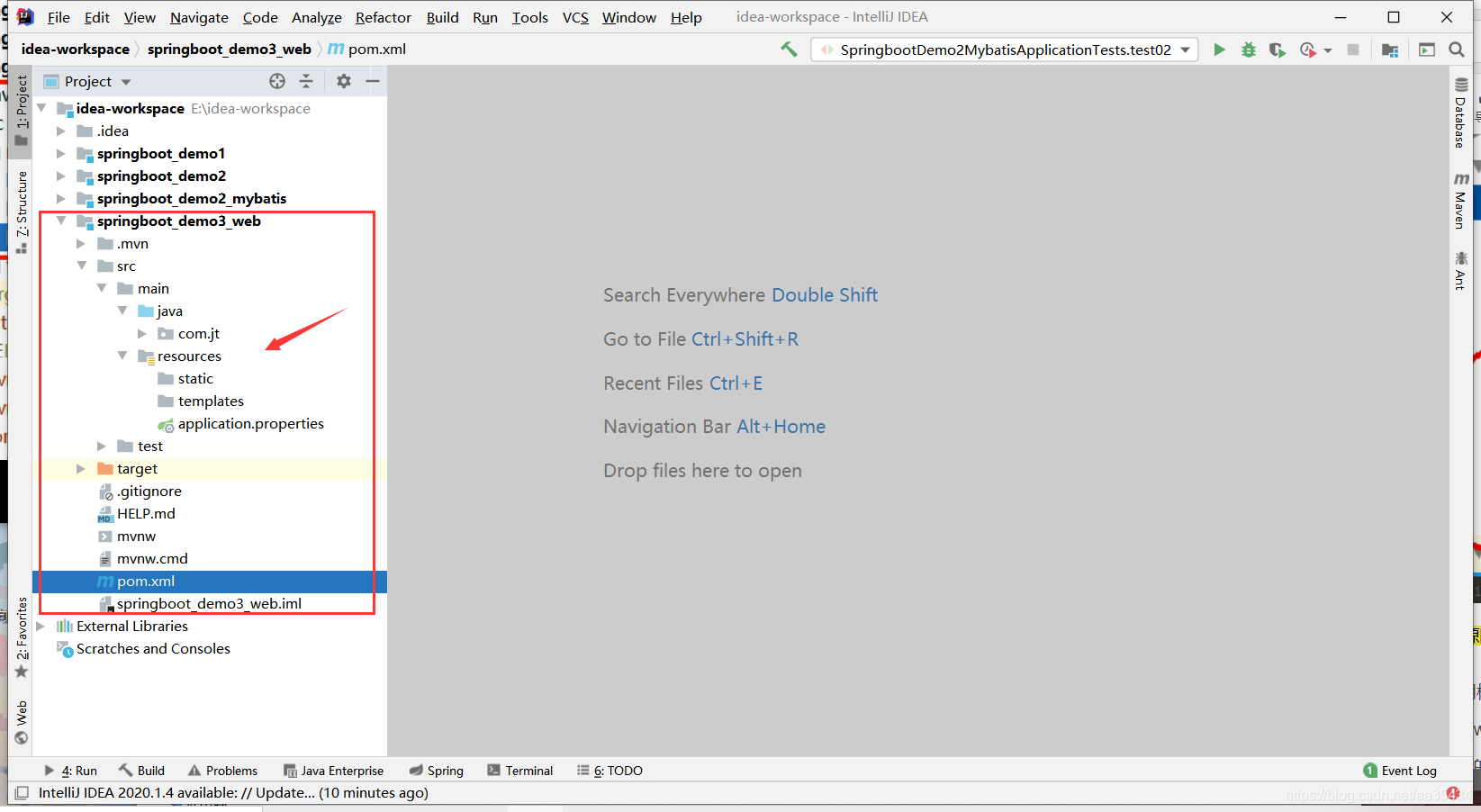Collapse the idea-workspace root node

point(41,108)
